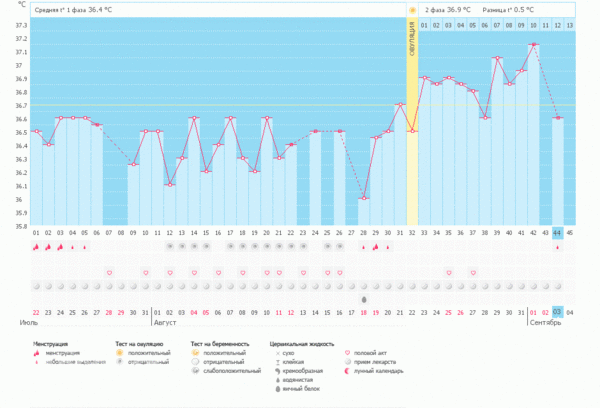Select the positive ovulation test legend icon
Image resolution: width=600 pixels, height=408 pixels.
click(x=120, y=353)
